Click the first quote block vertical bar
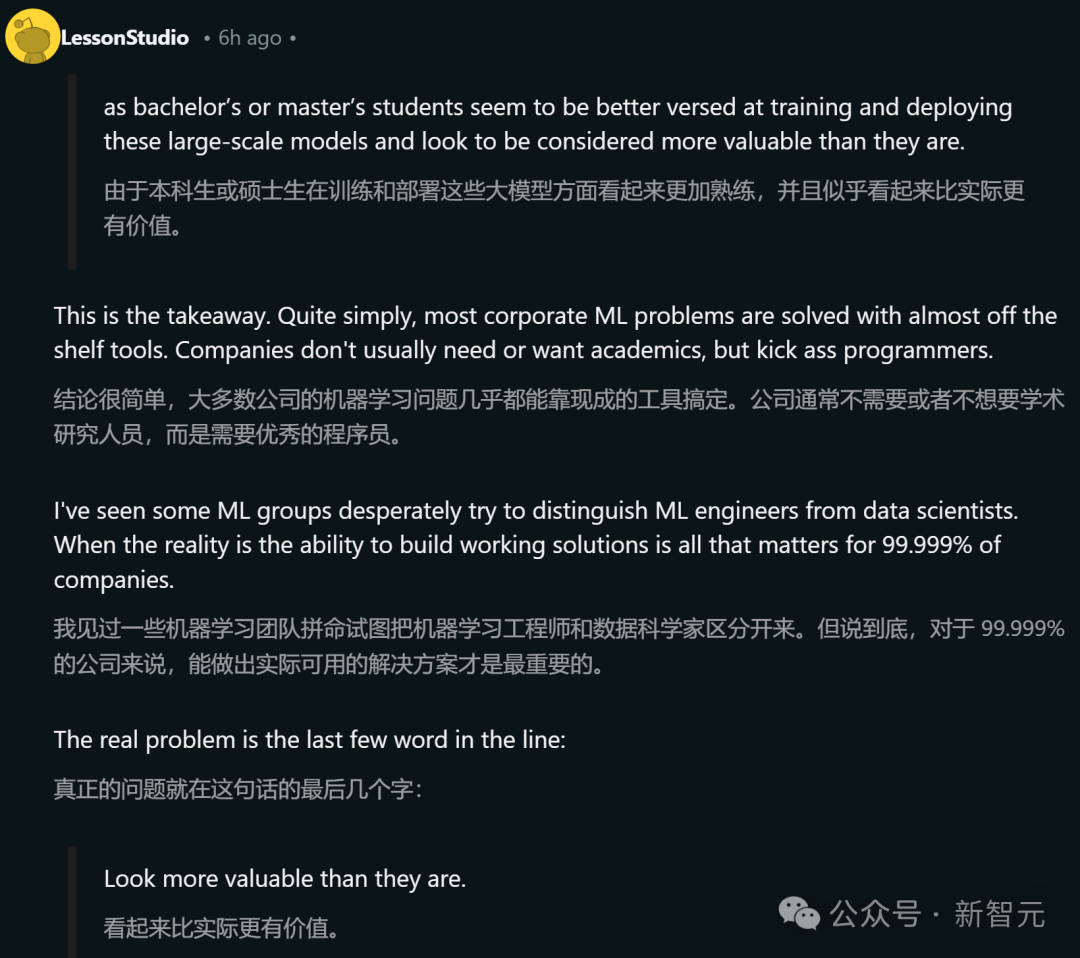 click(x=72, y=171)
